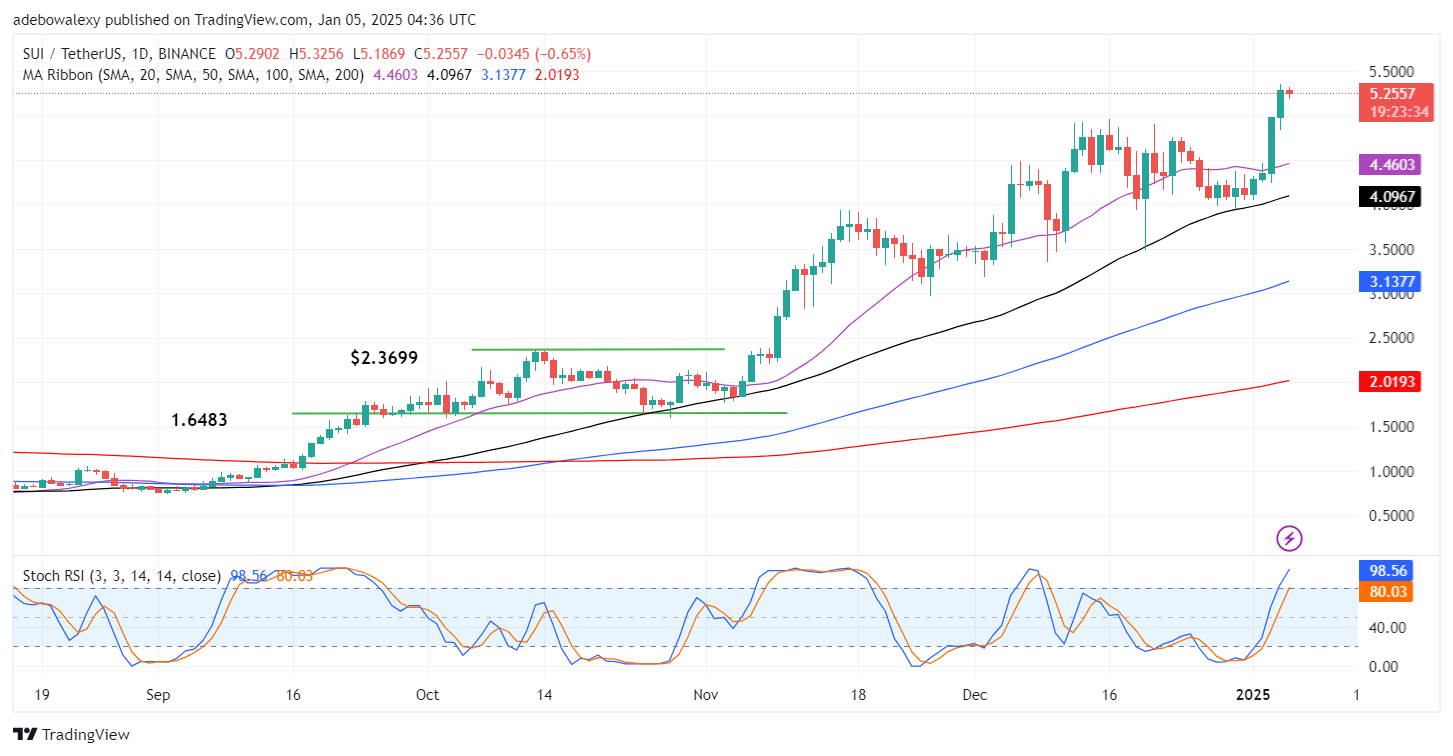Click the Oct date on time axis
The image size is (1453, 756).
click(x=427, y=694)
